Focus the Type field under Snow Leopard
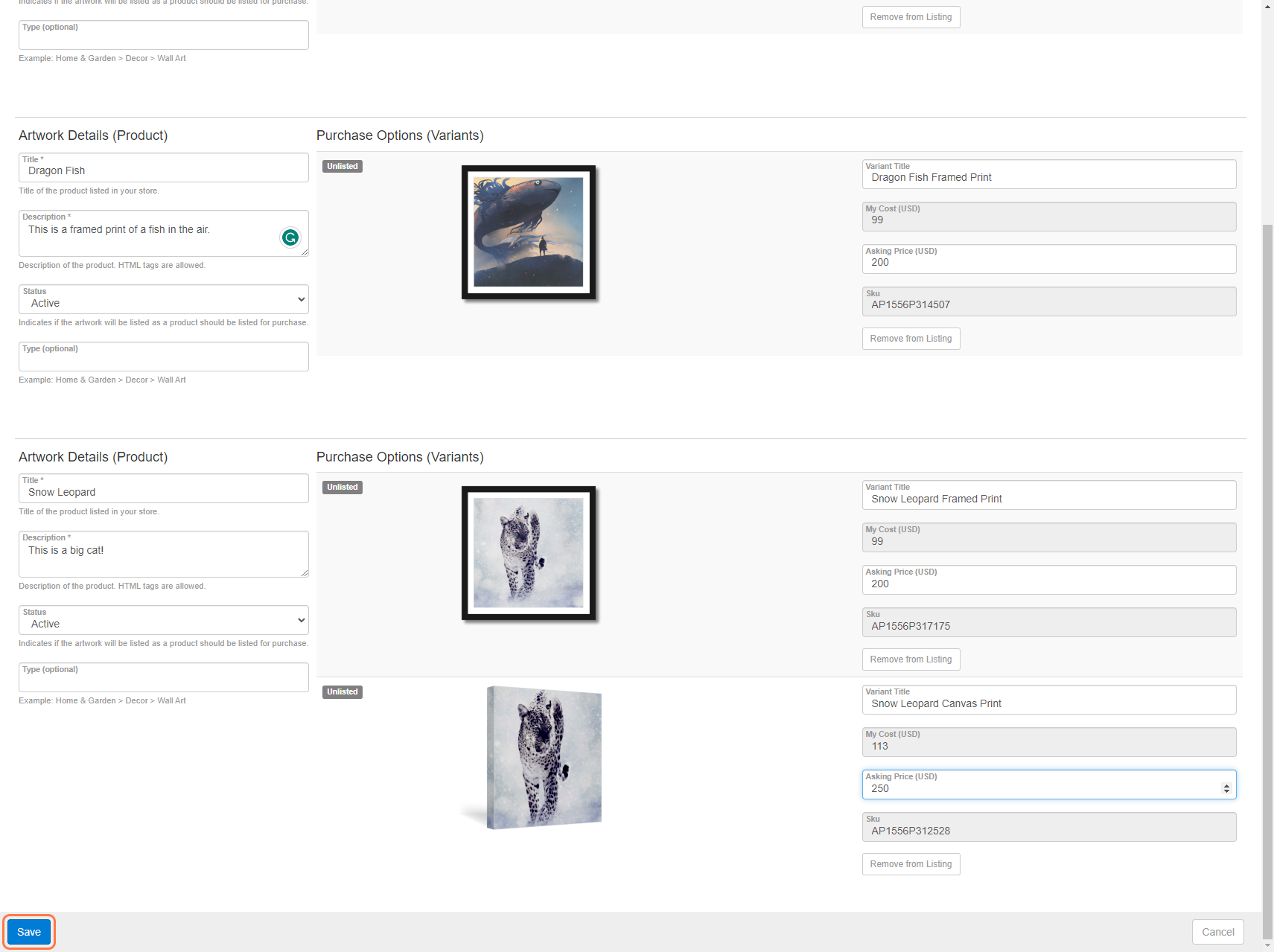The height and width of the screenshot is (952, 1274). pyautogui.click(x=164, y=677)
